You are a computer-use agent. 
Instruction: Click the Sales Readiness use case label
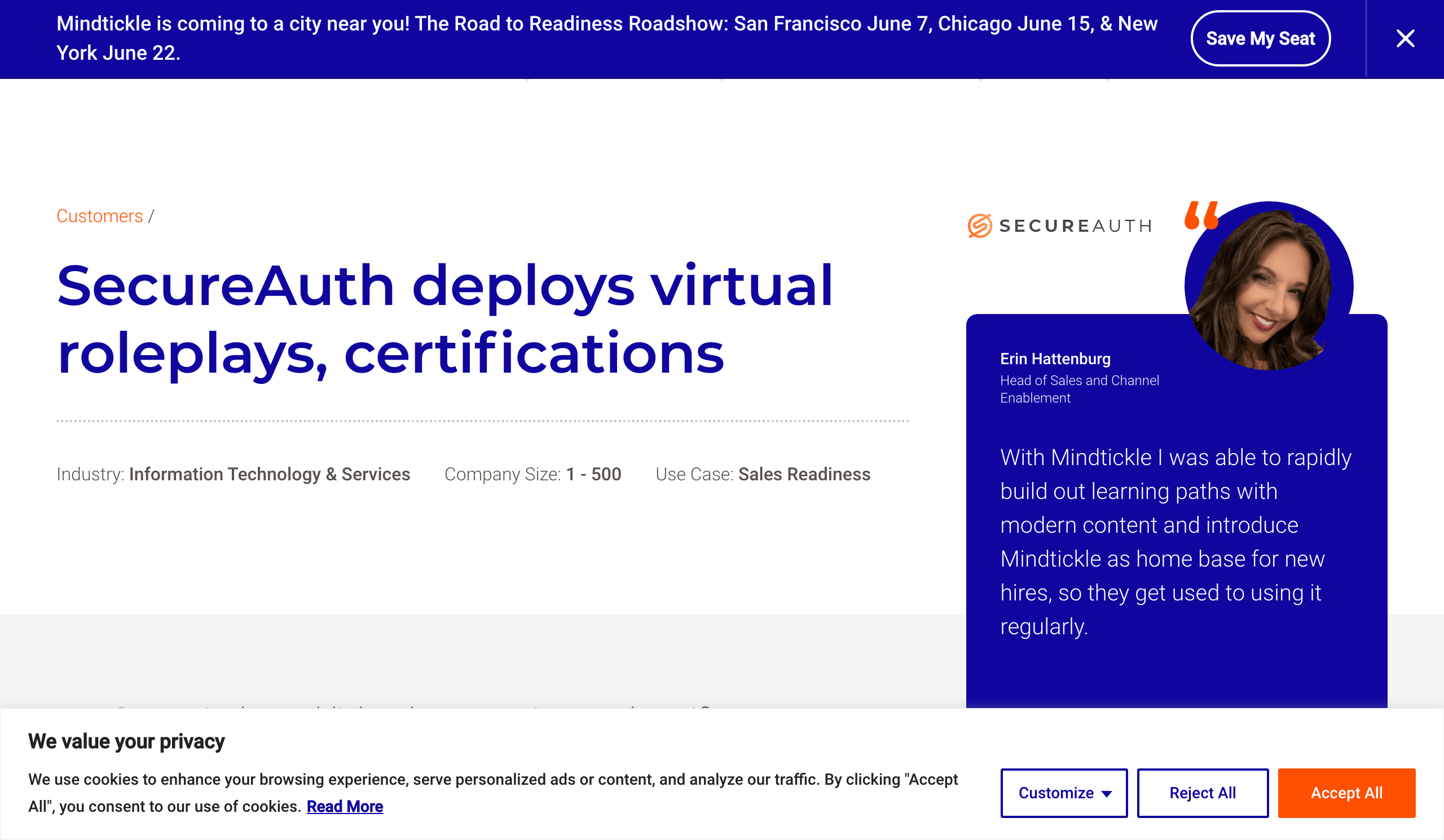804,474
